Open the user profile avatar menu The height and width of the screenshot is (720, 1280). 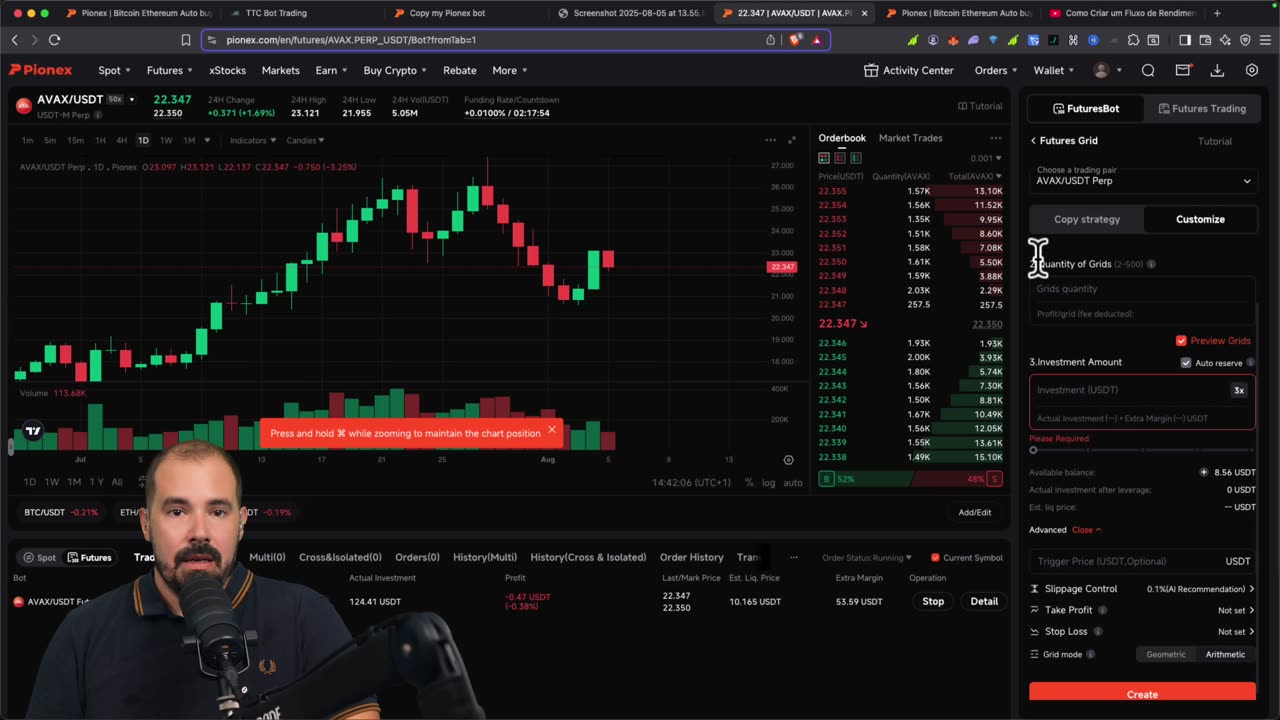tap(1101, 70)
